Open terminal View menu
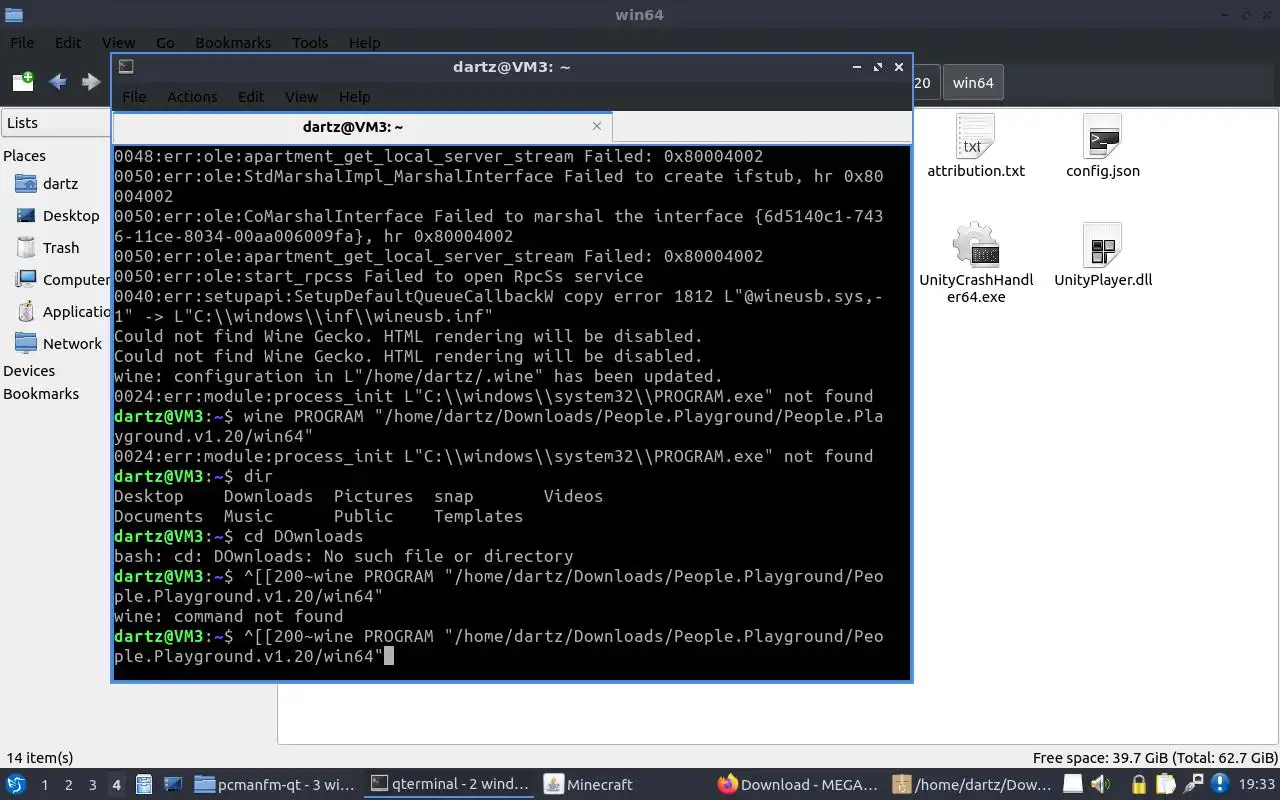 tap(301, 97)
